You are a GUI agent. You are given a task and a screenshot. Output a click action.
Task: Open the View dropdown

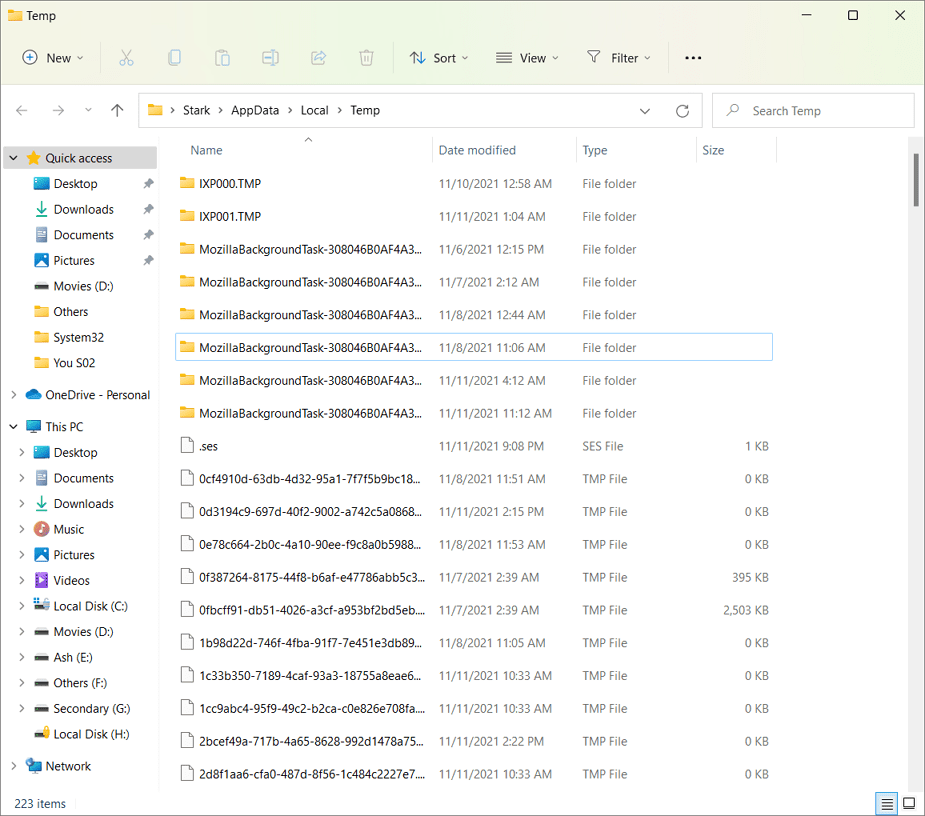pyautogui.click(x=526, y=57)
